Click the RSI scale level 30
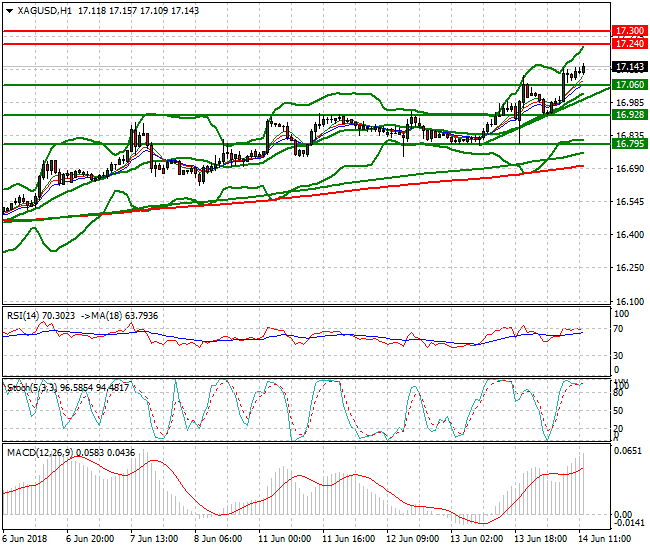This screenshot has height=550, width=650. click(x=618, y=356)
